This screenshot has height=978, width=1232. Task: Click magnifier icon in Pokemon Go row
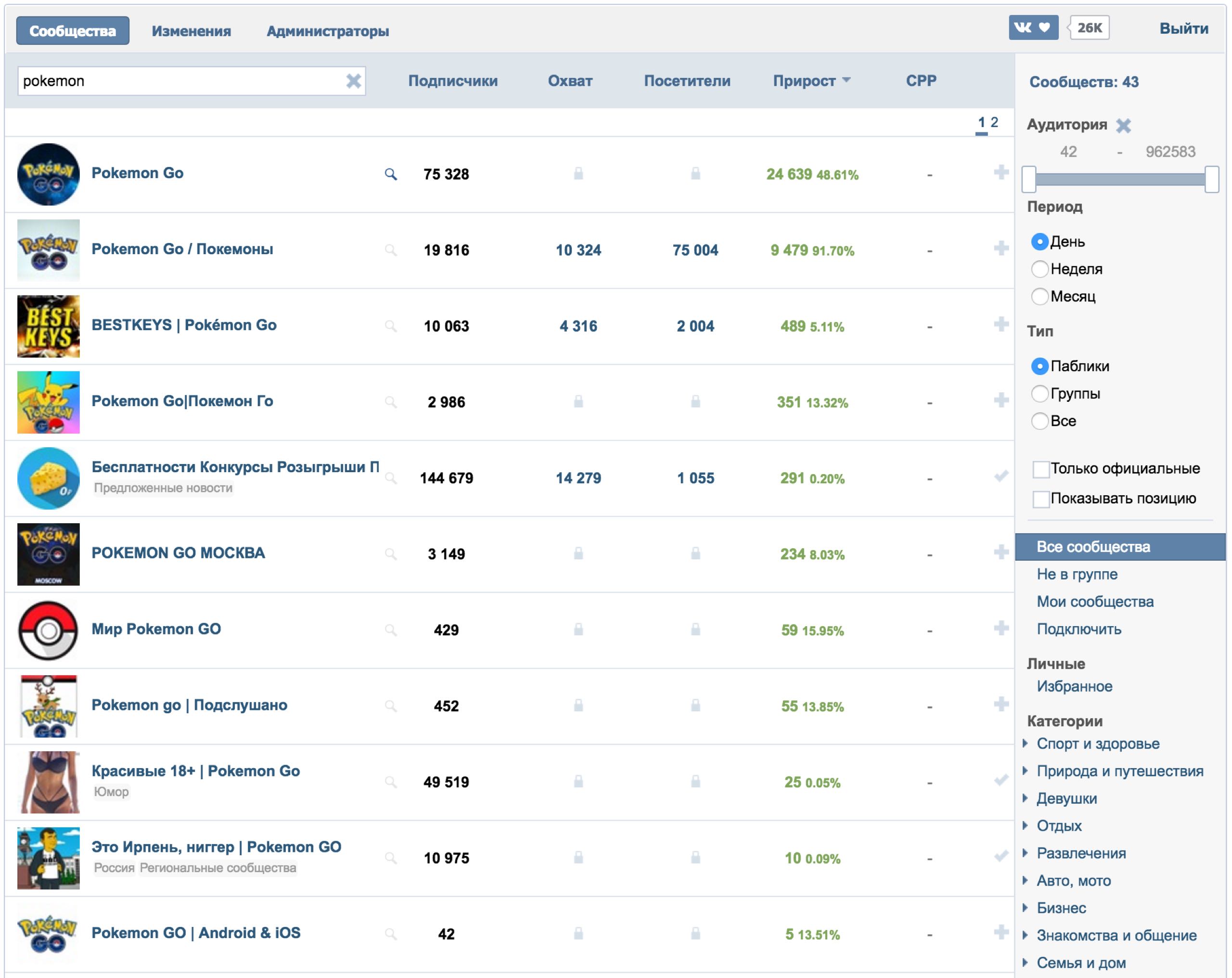point(390,174)
